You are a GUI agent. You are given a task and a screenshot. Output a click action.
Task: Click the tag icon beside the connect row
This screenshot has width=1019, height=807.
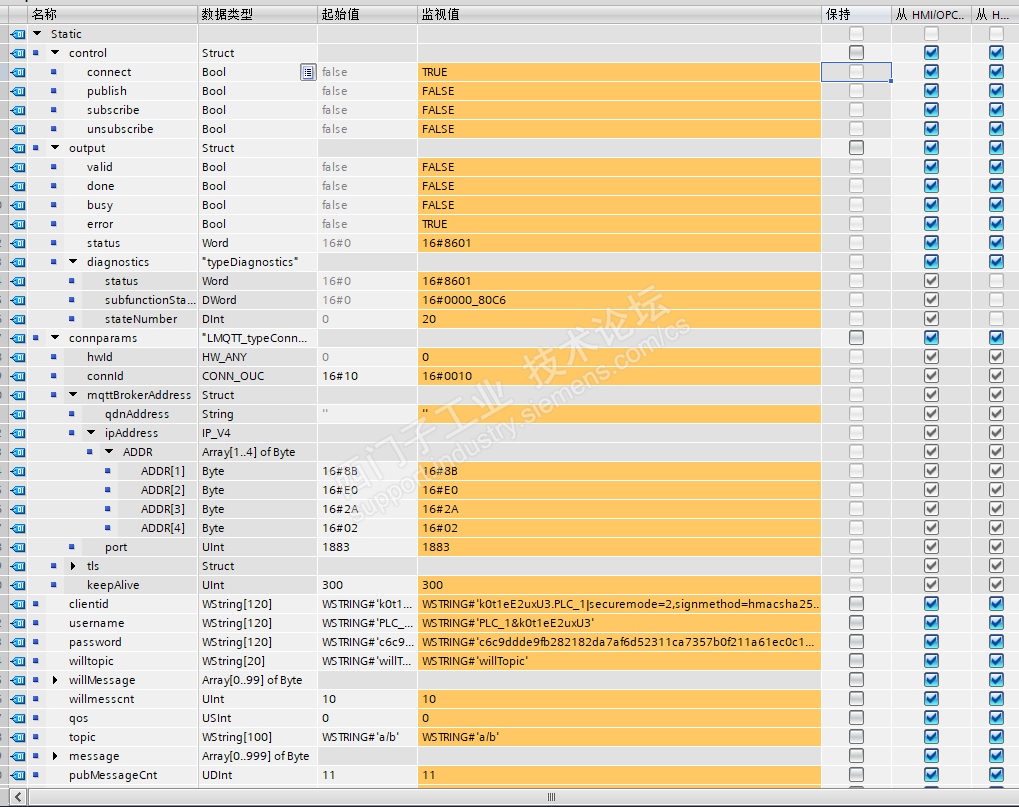click(x=18, y=72)
